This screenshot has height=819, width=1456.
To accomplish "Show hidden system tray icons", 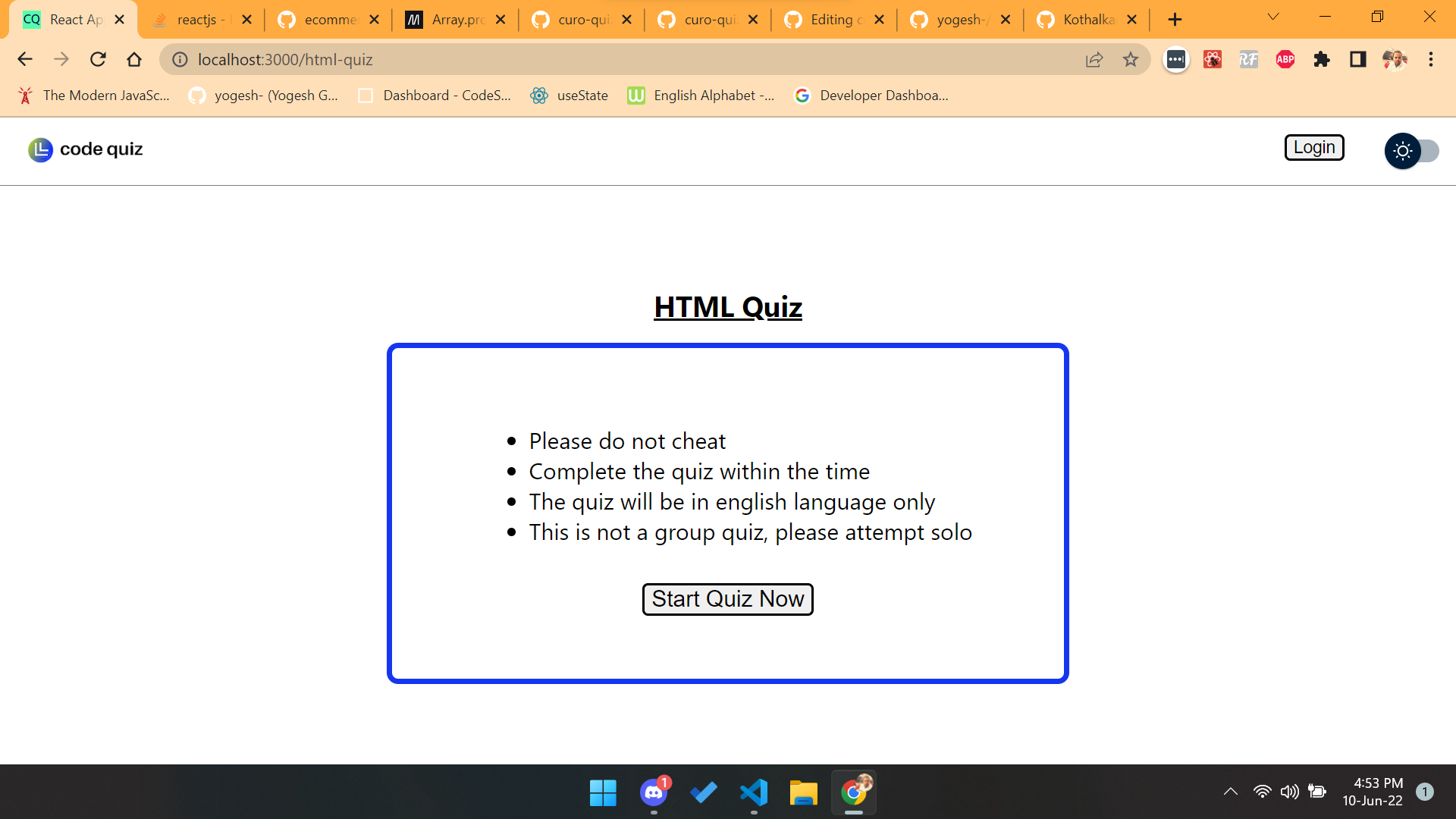I will pyautogui.click(x=1230, y=792).
